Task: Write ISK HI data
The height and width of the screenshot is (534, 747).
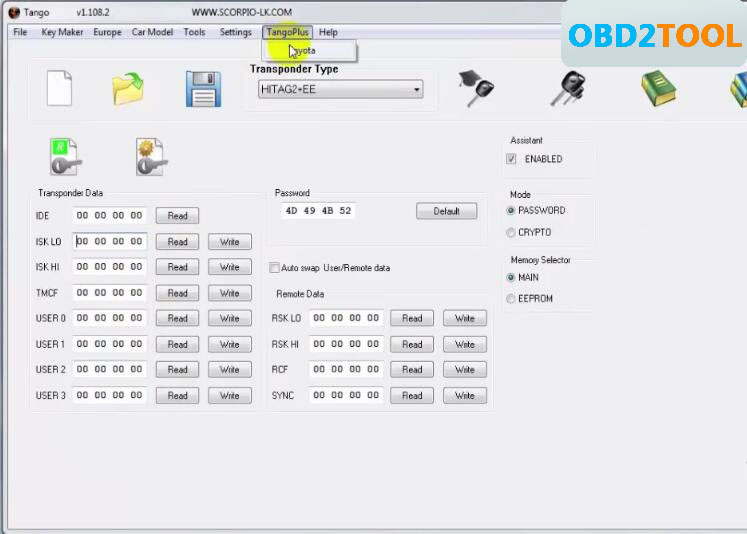Action: [230, 267]
